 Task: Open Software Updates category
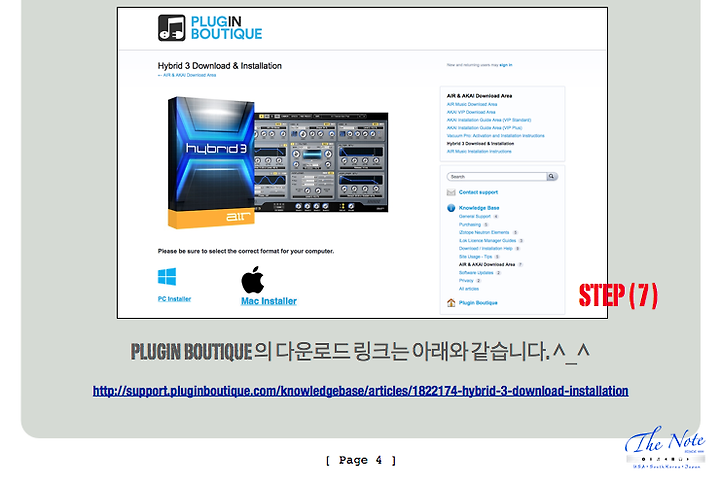476,273
